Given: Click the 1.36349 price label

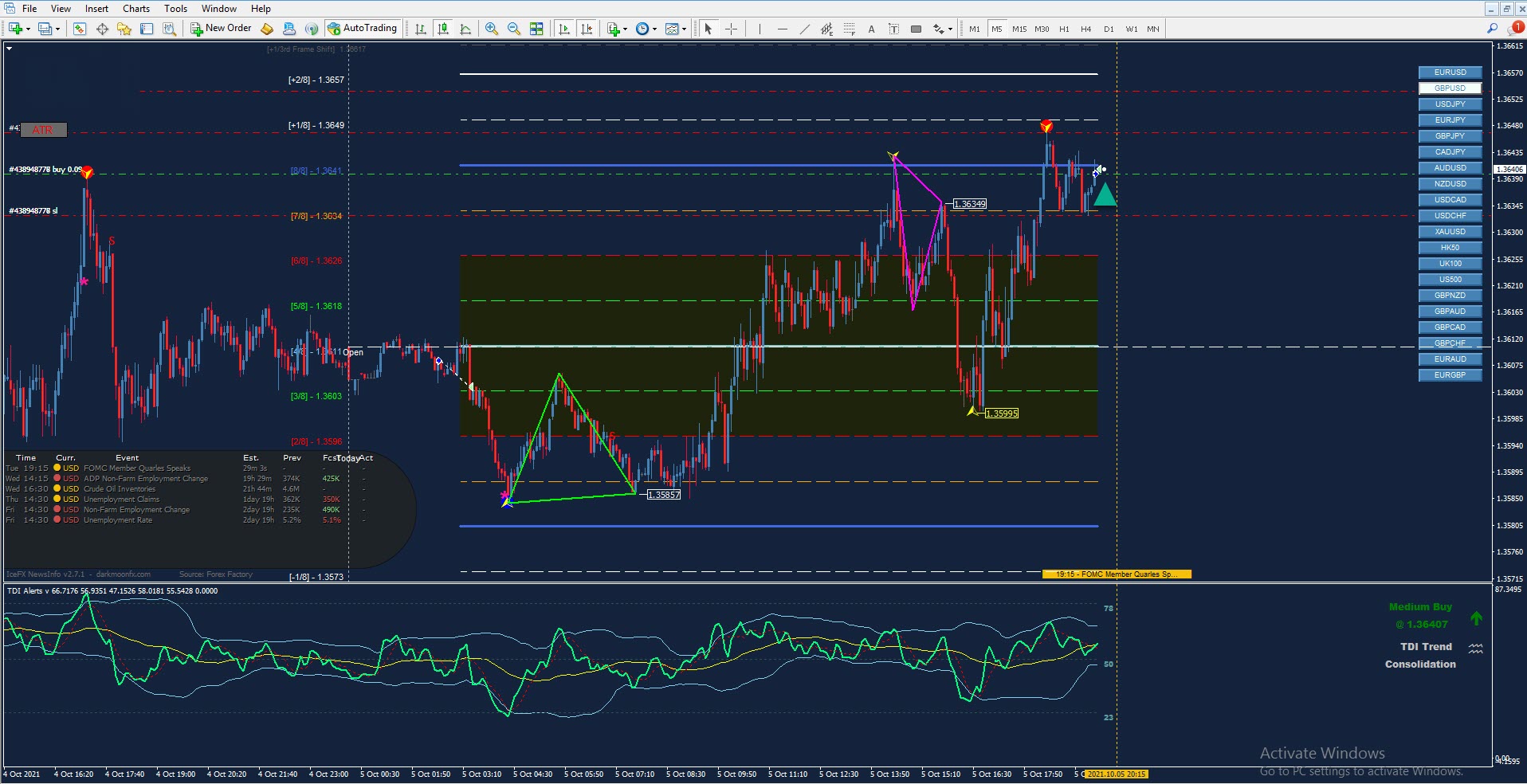Looking at the screenshot, I should click(969, 204).
